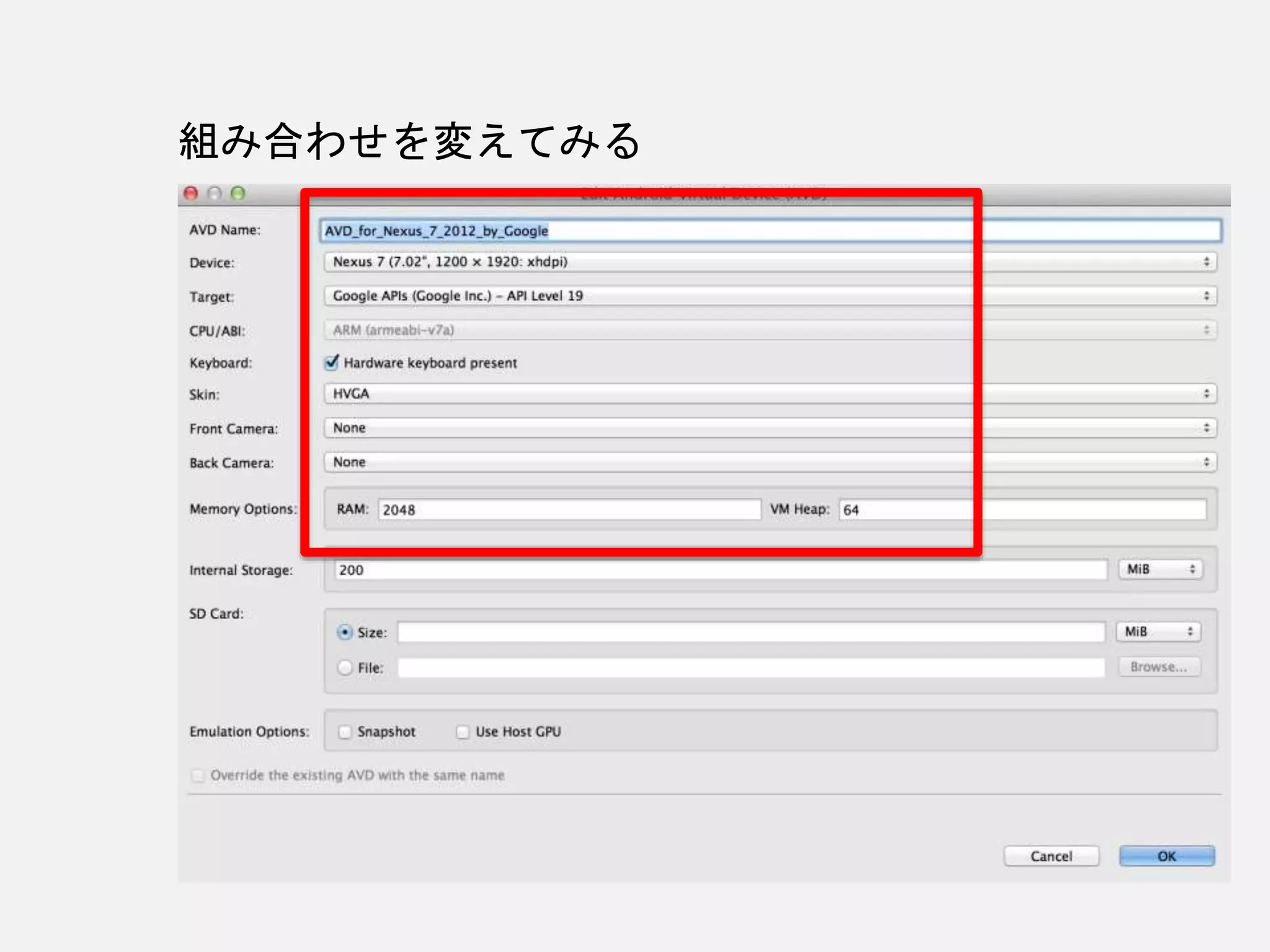Click the green zoom window button
The height and width of the screenshot is (952, 1270).
tap(238, 194)
